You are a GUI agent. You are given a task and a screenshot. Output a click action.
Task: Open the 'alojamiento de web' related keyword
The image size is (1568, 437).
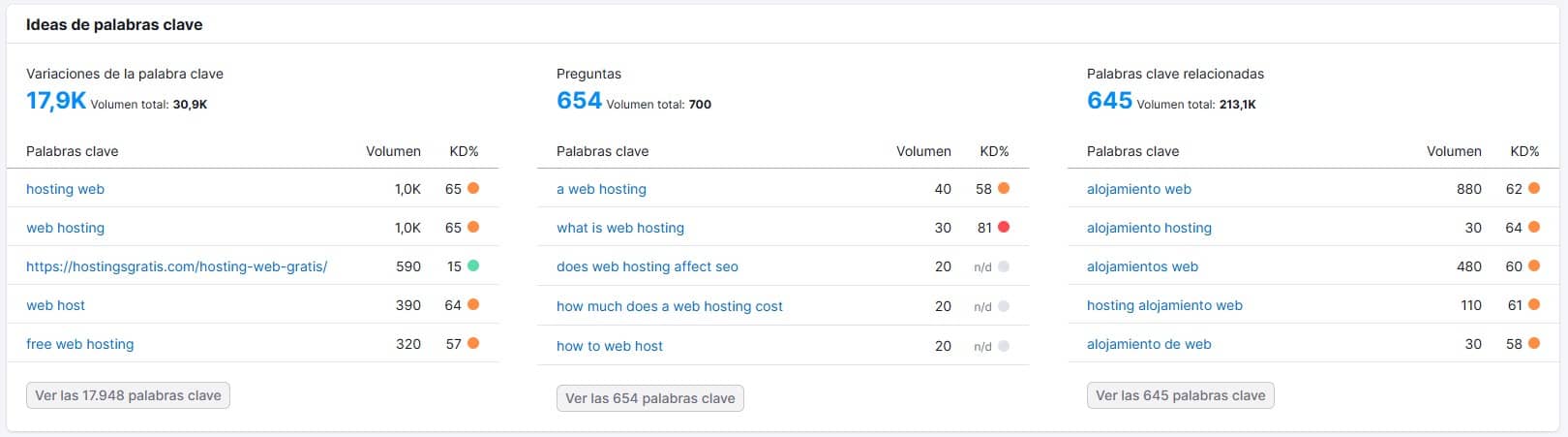click(1149, 344)
